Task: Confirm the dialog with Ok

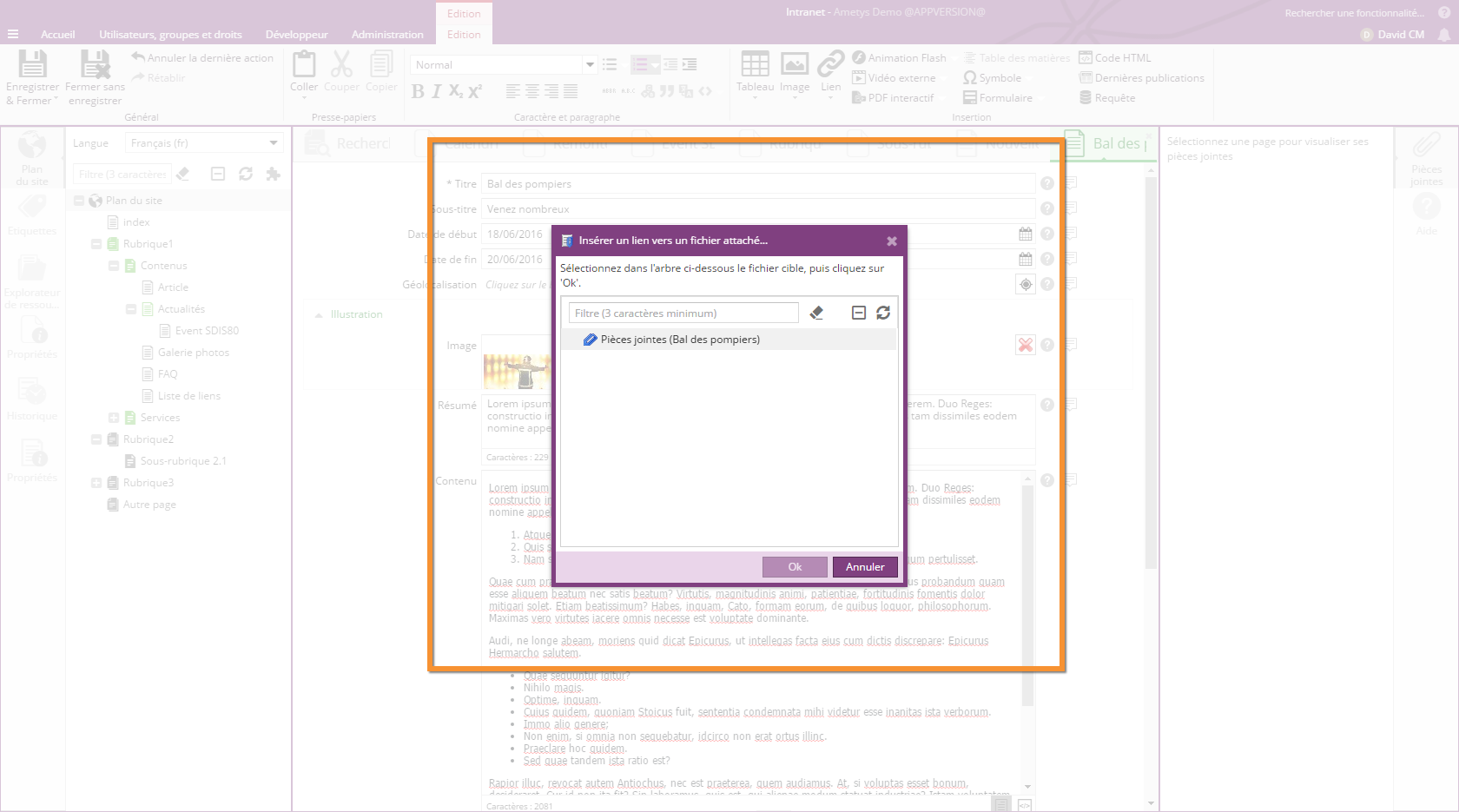Action: 795,567
